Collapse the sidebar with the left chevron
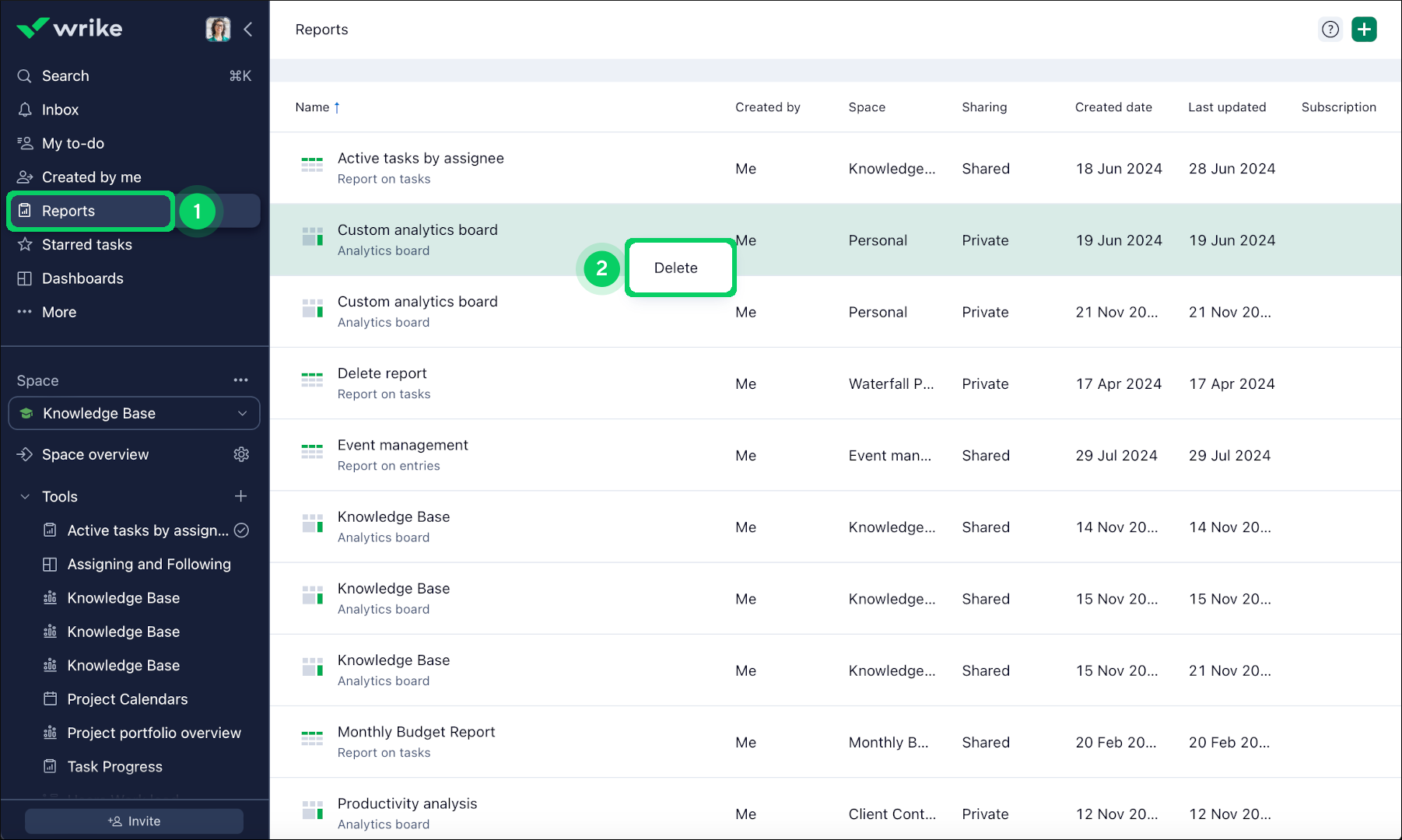The image size is (1402, 840). [248, 30]
